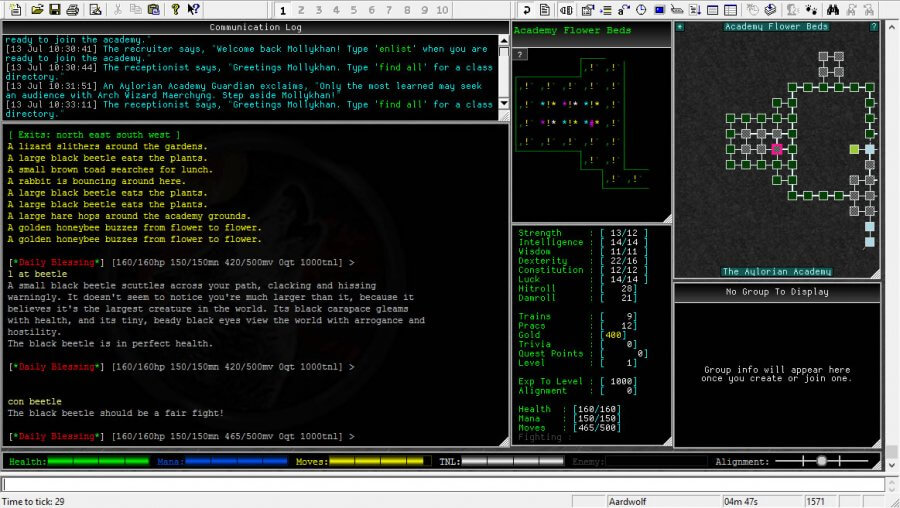Click the clock timers icon

[x=640, y=10]
